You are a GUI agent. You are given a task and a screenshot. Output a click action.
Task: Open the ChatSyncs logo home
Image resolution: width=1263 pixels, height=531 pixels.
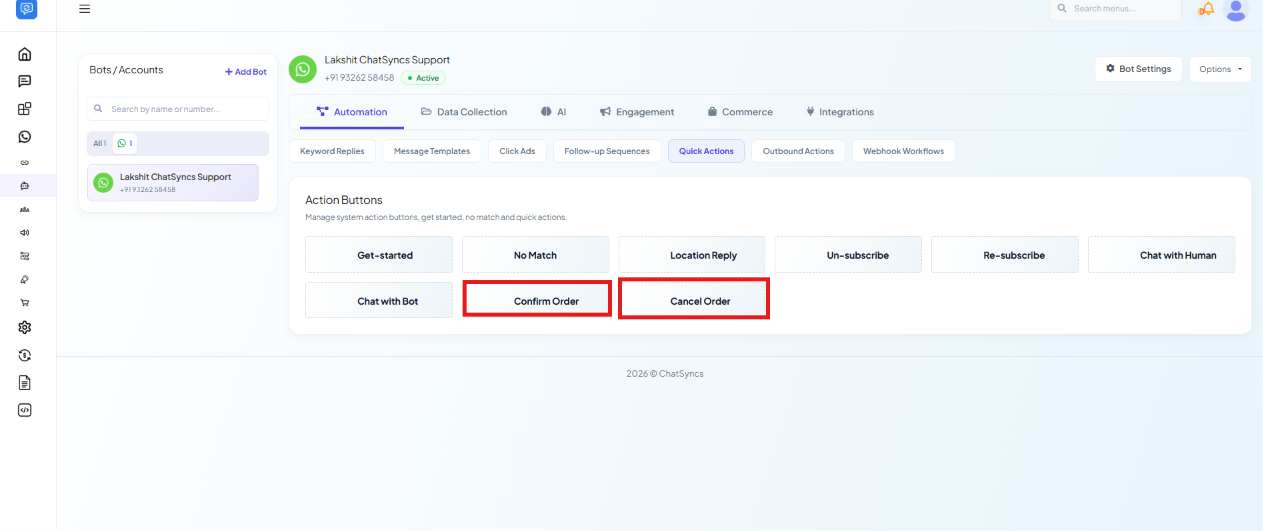pos(26,9)
